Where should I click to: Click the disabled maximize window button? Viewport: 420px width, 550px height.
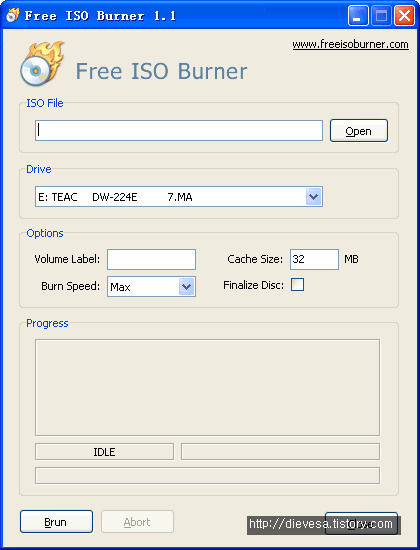(381, 16)
